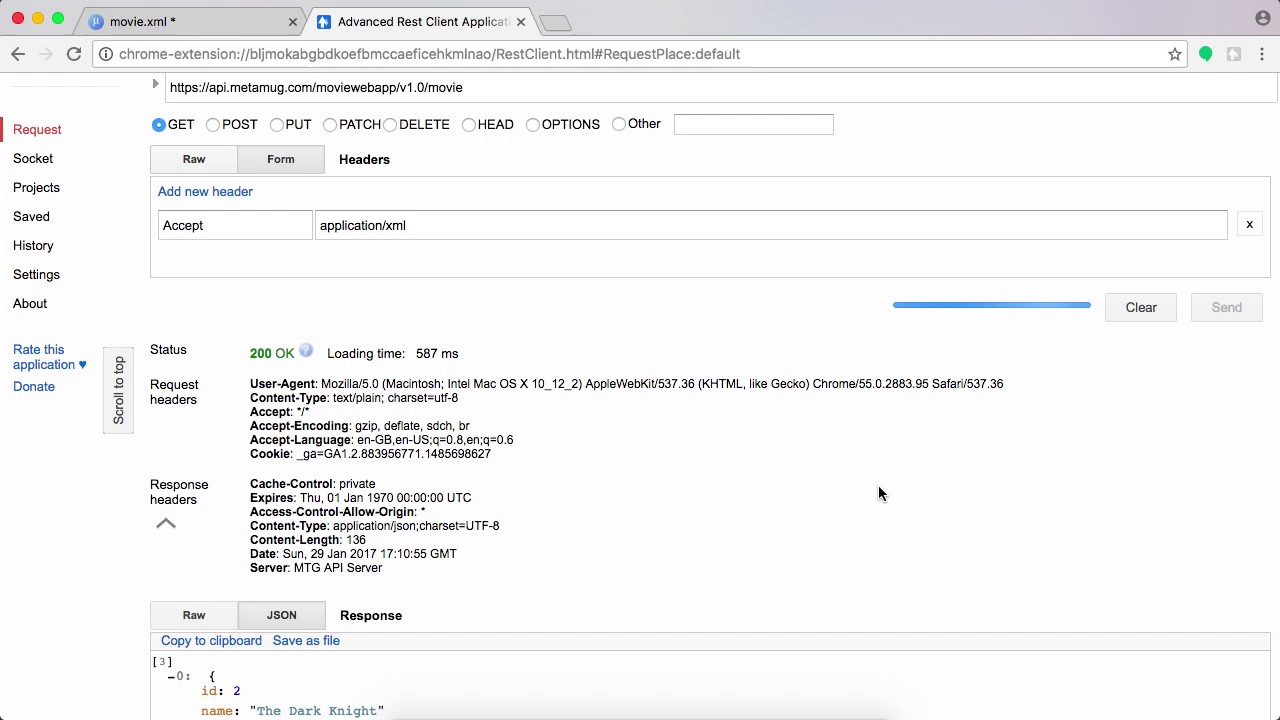Remove the Accept header with x button
Screen dimensions: 1280x720
tap(1249, 225)
